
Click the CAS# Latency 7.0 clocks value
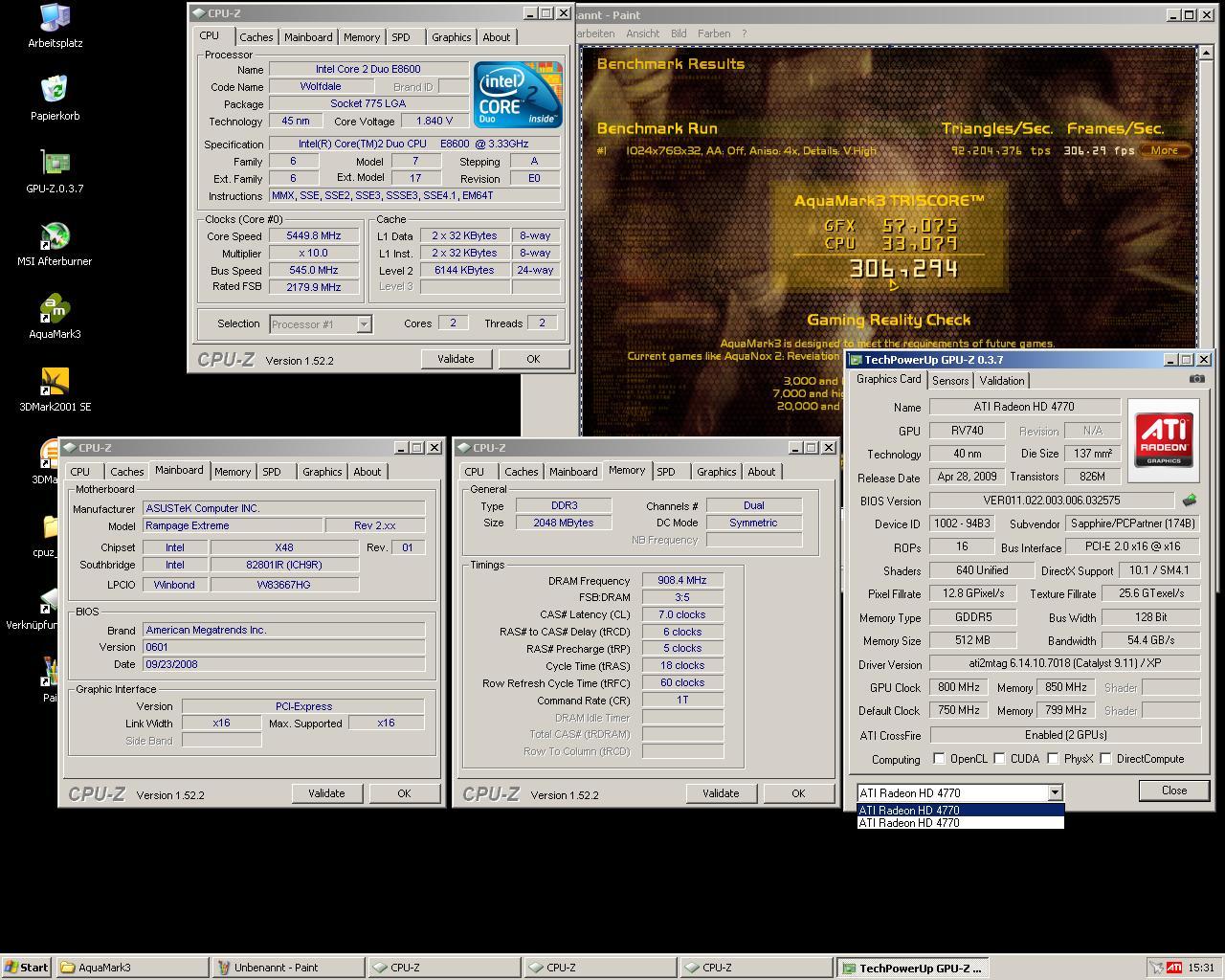click(682, 614)
